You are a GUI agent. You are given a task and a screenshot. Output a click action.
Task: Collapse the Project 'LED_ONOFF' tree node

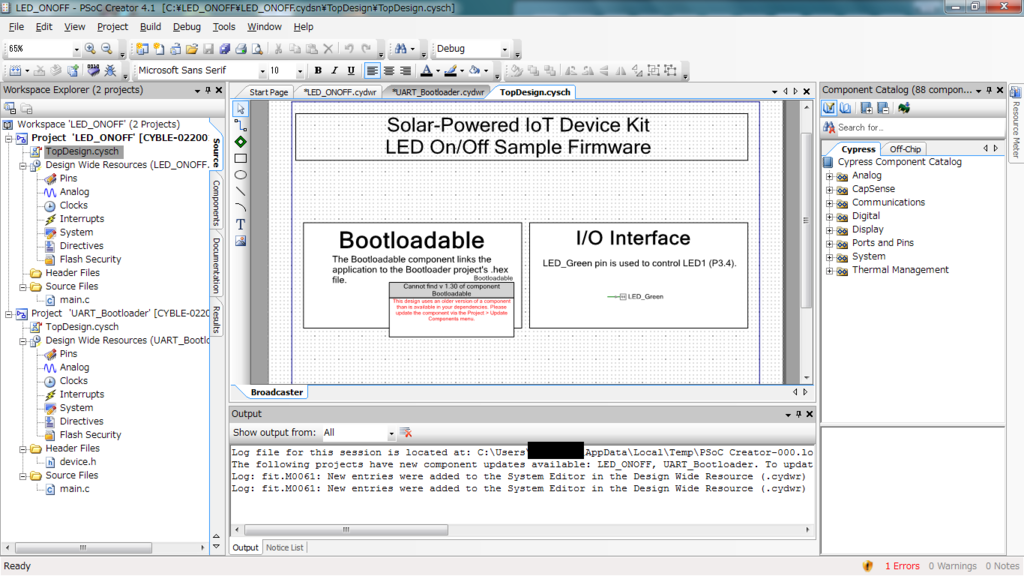click(8, 138)
